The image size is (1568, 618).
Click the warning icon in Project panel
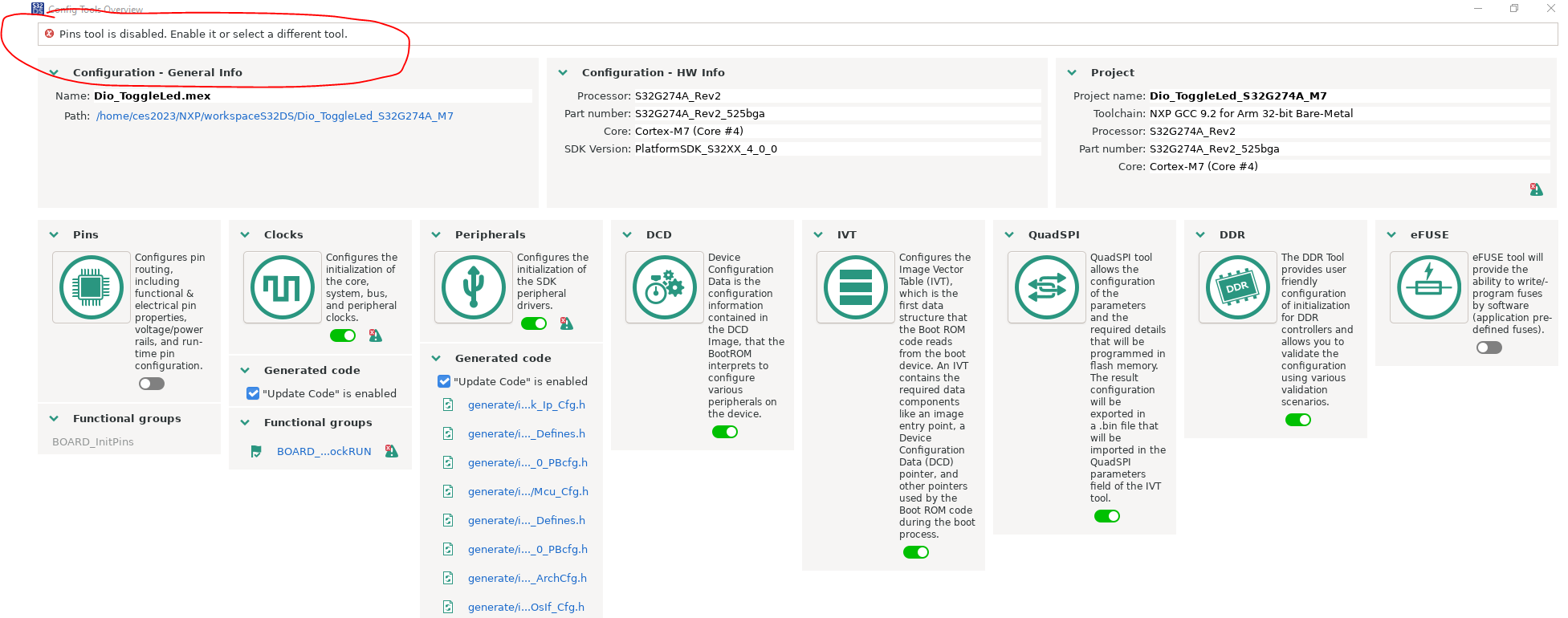coord(1536,189)
